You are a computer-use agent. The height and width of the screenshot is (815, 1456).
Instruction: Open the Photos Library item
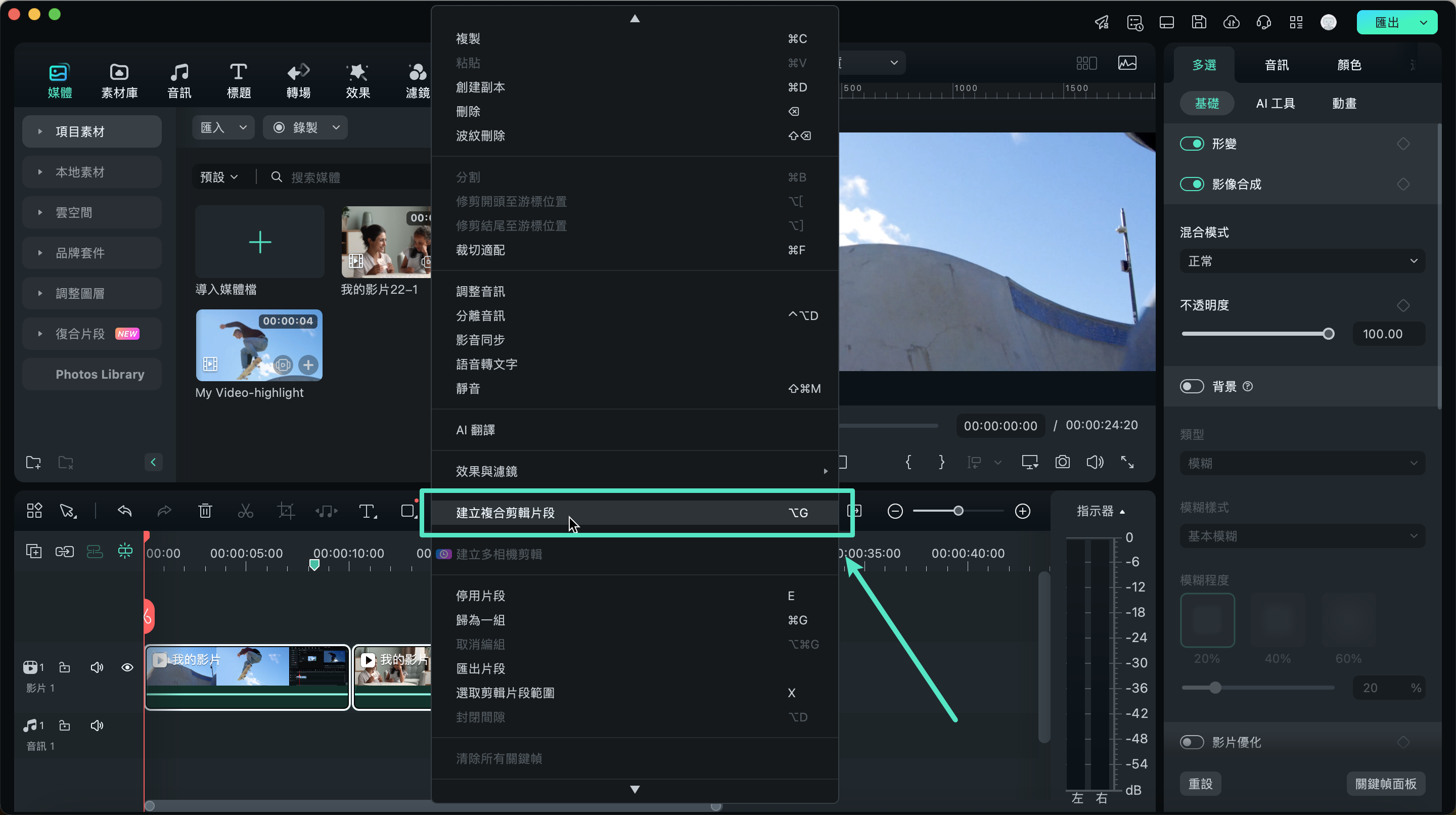(92, 374)
